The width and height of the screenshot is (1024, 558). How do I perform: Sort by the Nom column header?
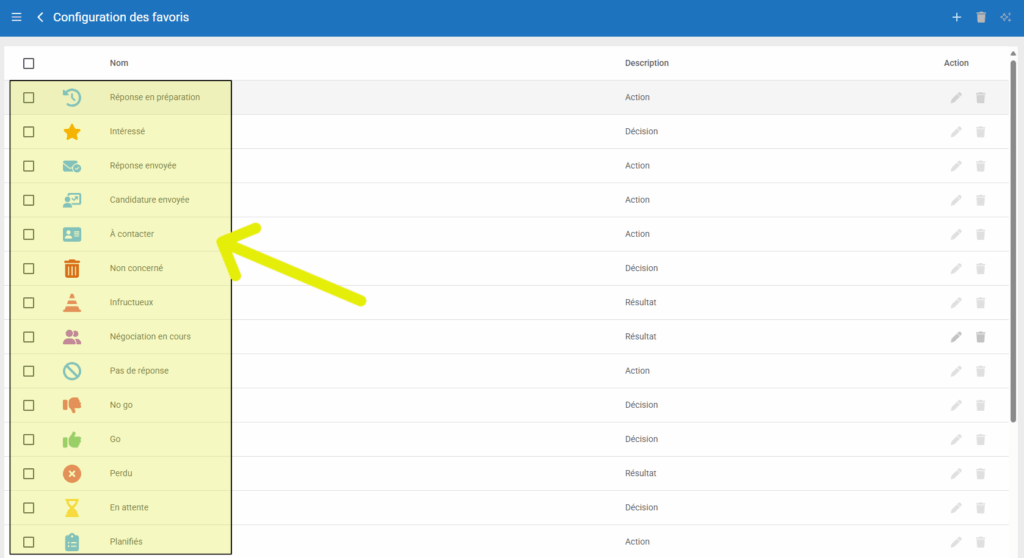tap(119, 63)
